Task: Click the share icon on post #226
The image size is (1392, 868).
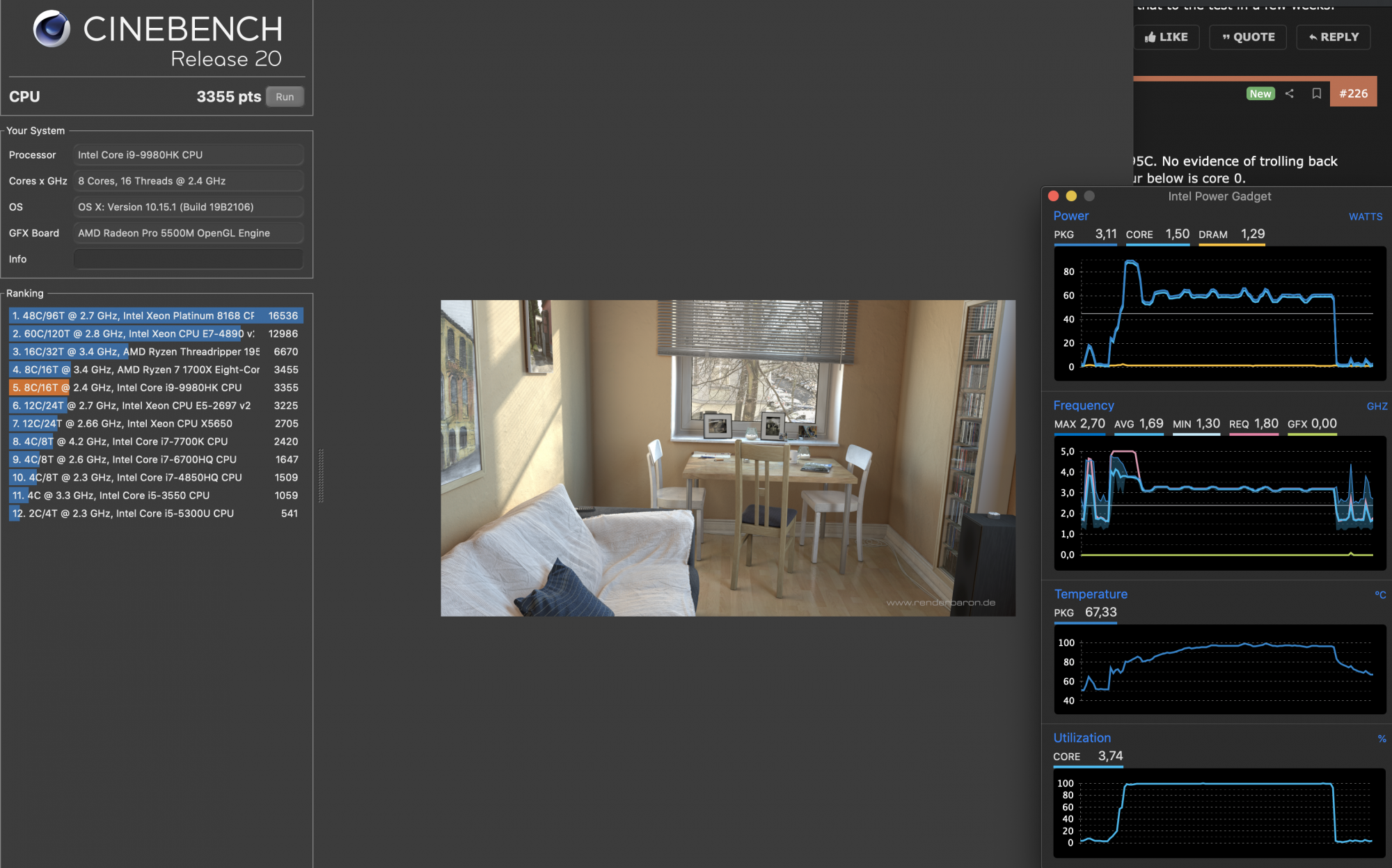Action: coord(1289,93)
